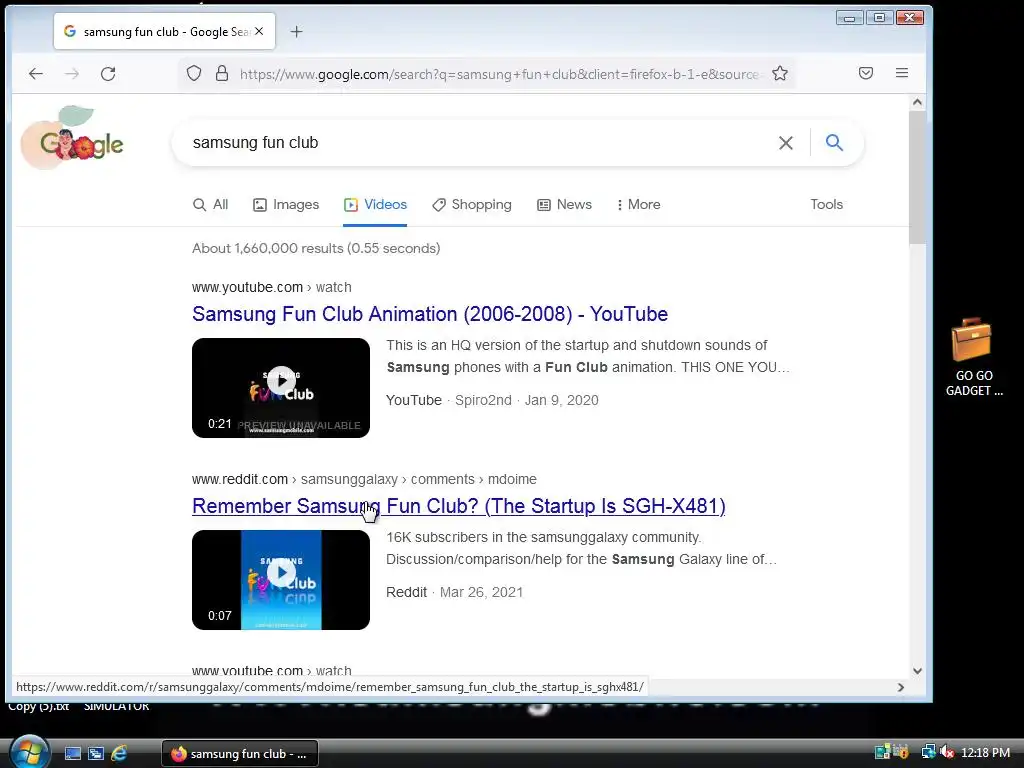Viewport: 1024px width, 768px height.
Task: Open Remember Samsung Fun Club Reddit link
Action: [x=458, y=506]
